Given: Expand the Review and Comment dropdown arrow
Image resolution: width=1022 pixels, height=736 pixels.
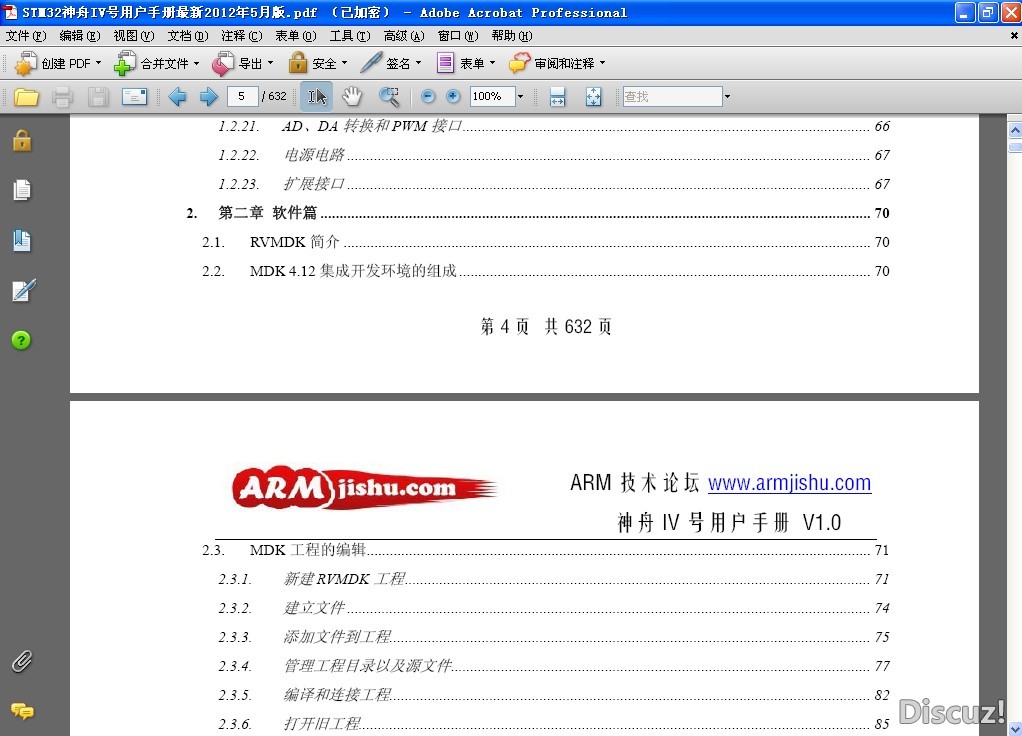Looking at the screenshot, I should tap(602, 63).
